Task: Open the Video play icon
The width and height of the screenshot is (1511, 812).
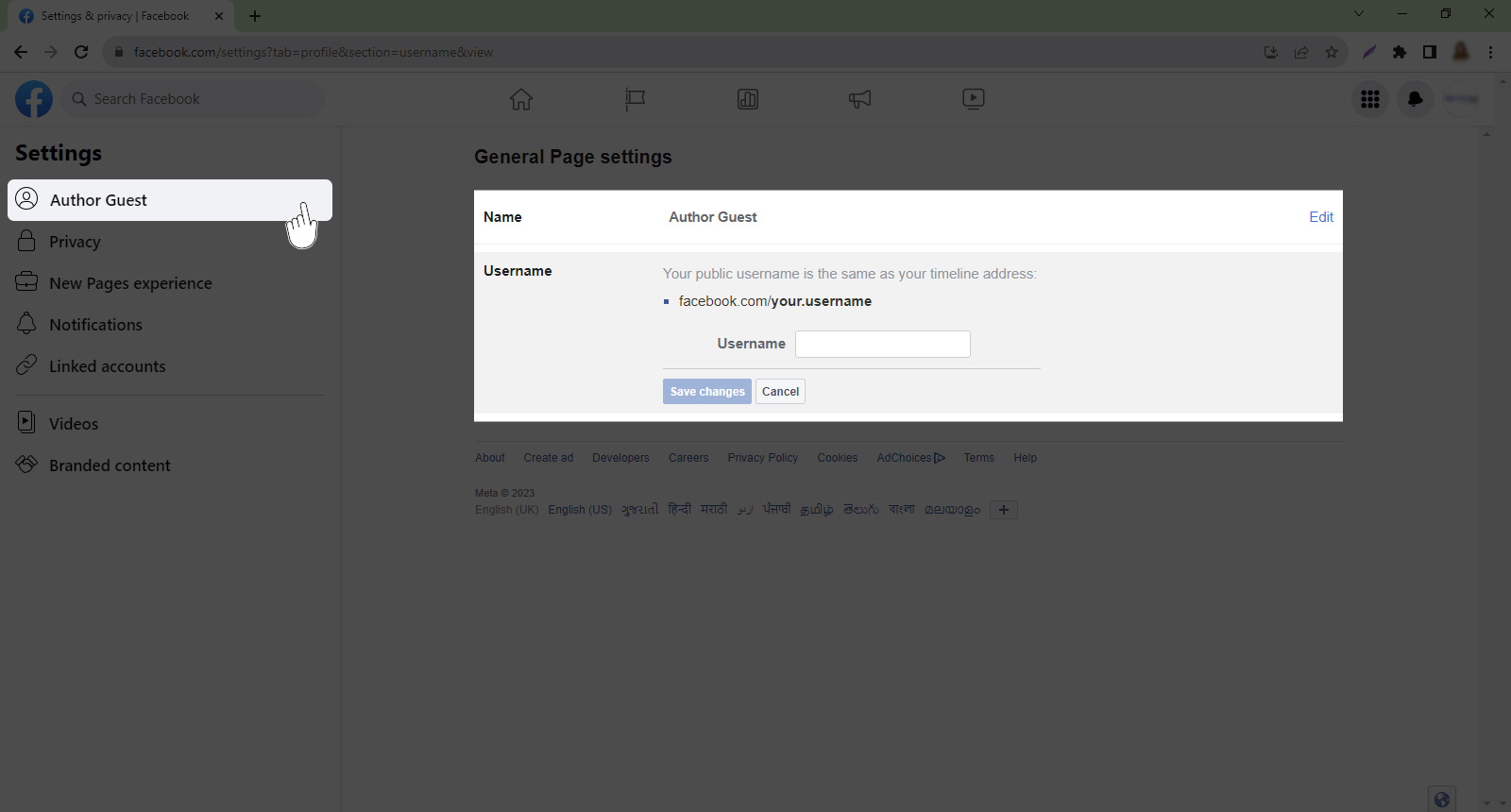Action: (x=974, y=99)
